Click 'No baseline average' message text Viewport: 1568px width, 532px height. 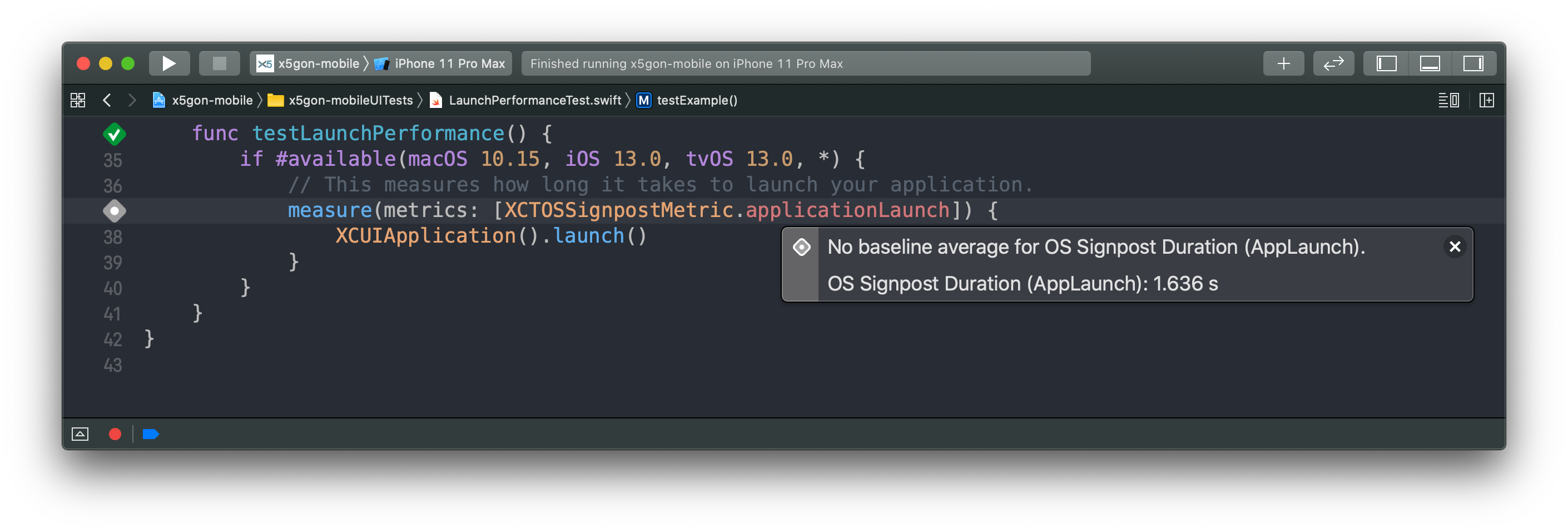tap(1096, 247)
